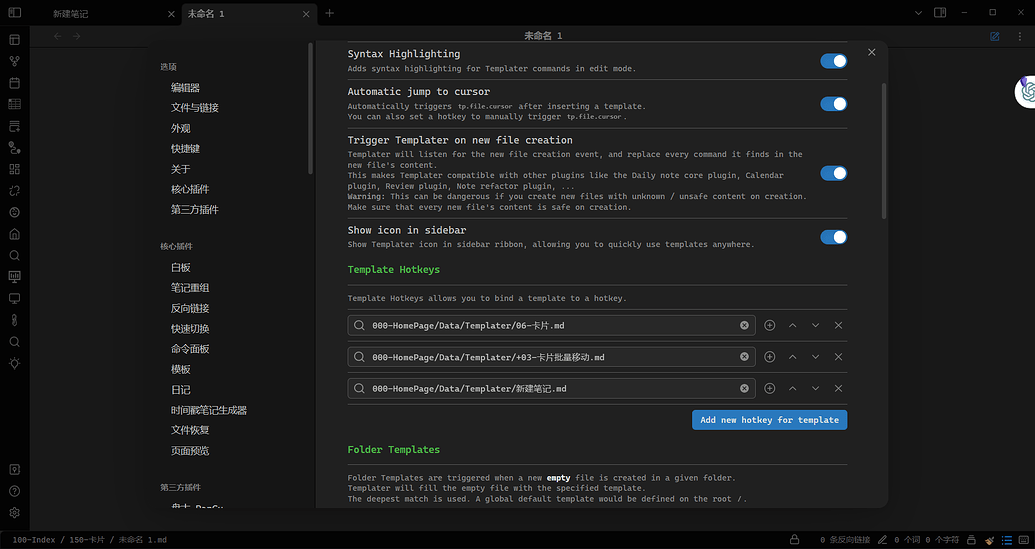Screen dimensions: 1035x549
Task: Open 第三方插件 settings section
Action: click(195, 210)
